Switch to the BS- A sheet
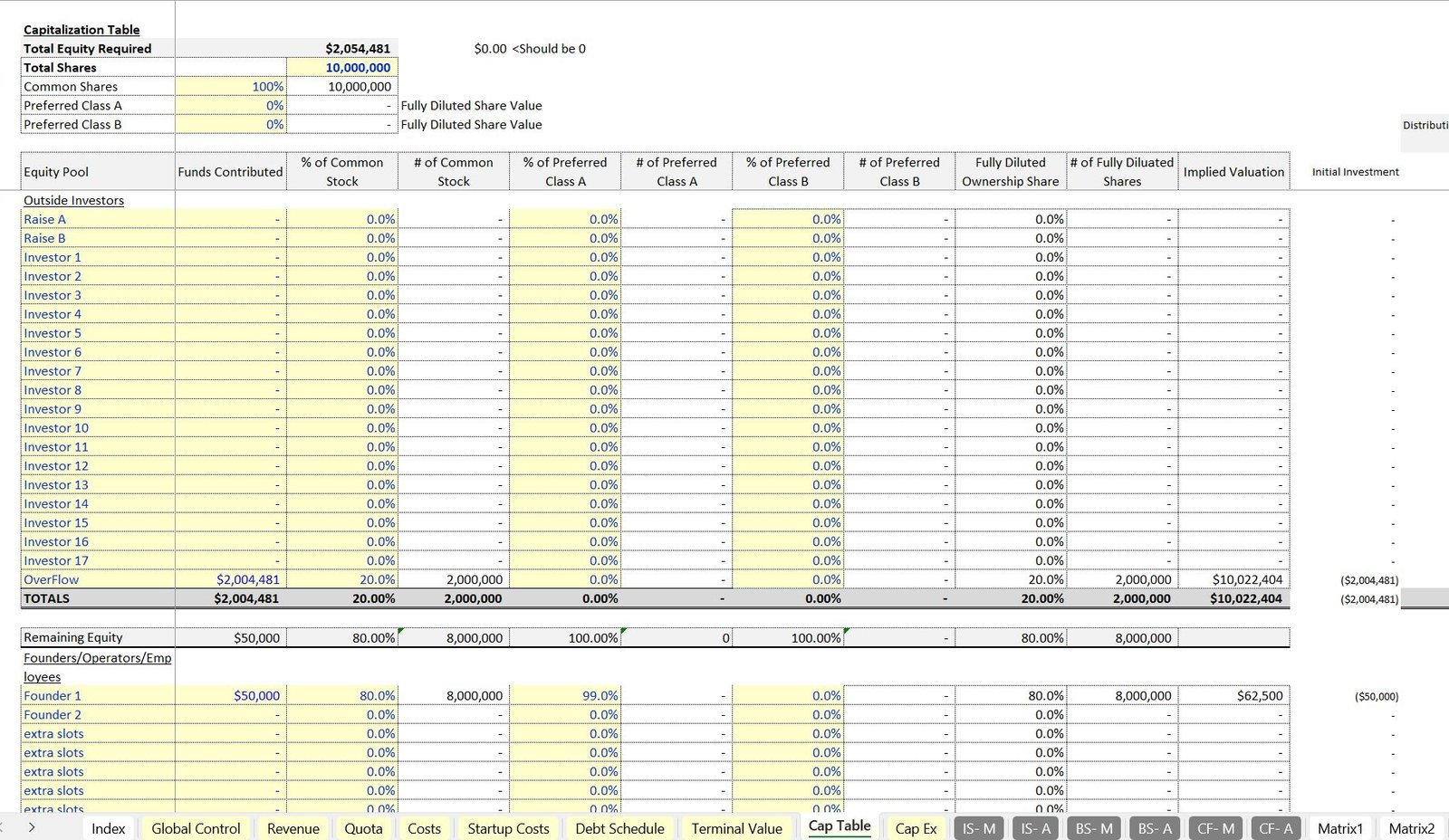Image resolution: width=1449 pixels, height=840 pixels. tap(1155, 828)
